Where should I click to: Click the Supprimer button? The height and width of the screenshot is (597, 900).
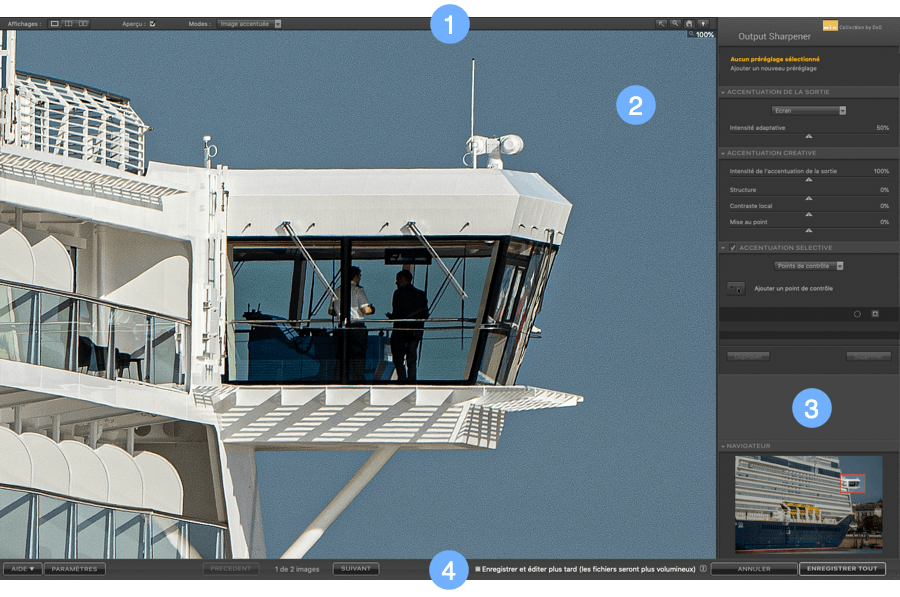coord(868,356)
